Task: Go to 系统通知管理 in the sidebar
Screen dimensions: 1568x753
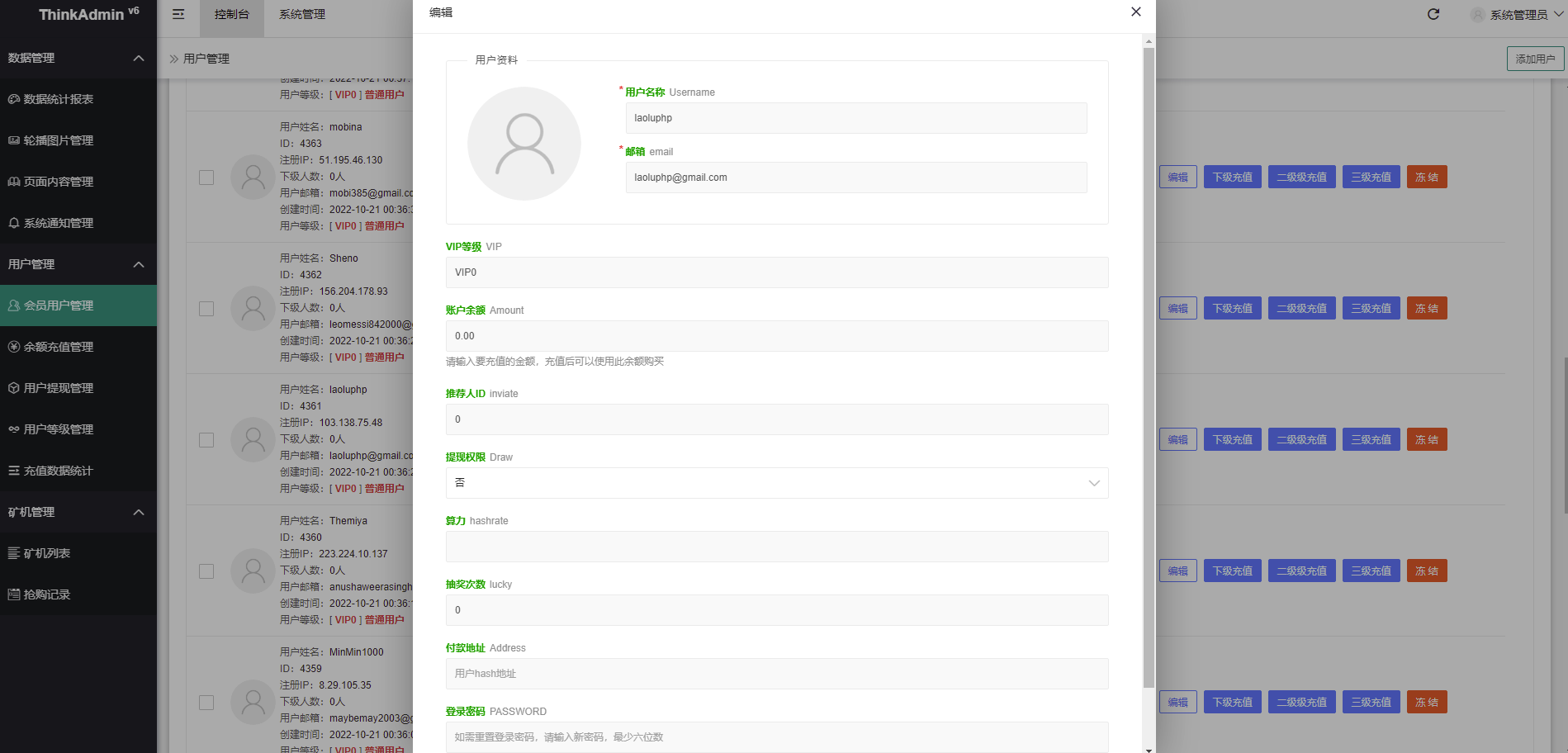Action: point(58,223)
